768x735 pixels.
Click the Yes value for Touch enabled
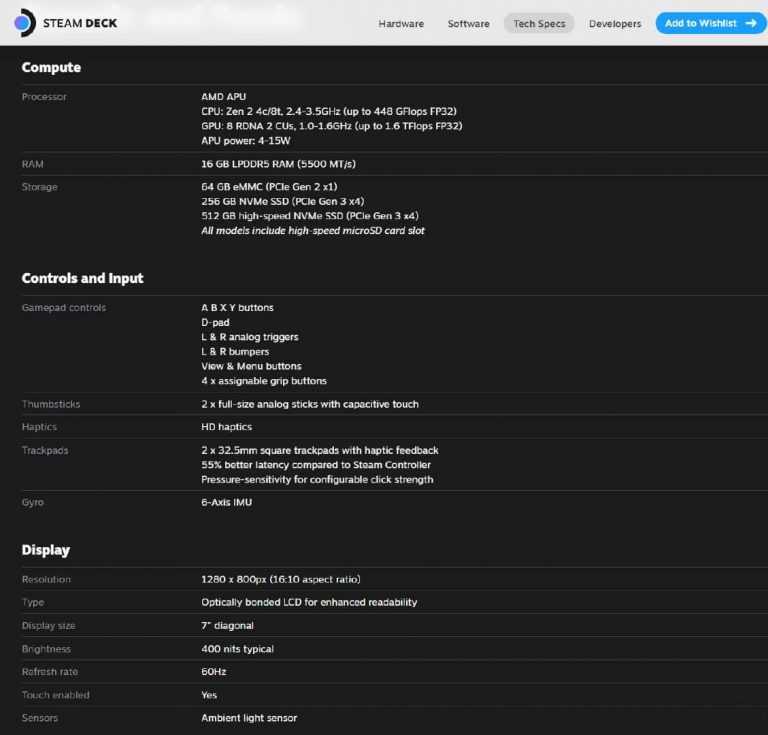pos(209,695)
